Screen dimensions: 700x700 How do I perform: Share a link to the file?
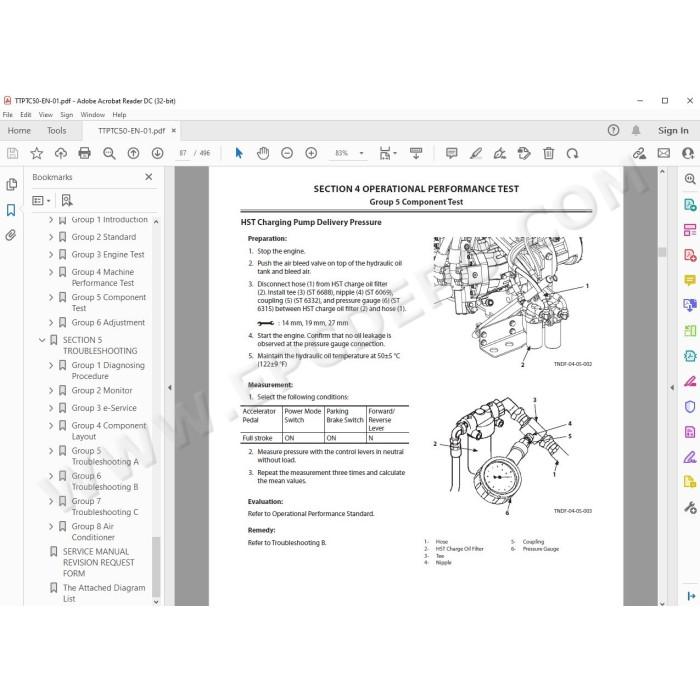click(x=639, y=154)
